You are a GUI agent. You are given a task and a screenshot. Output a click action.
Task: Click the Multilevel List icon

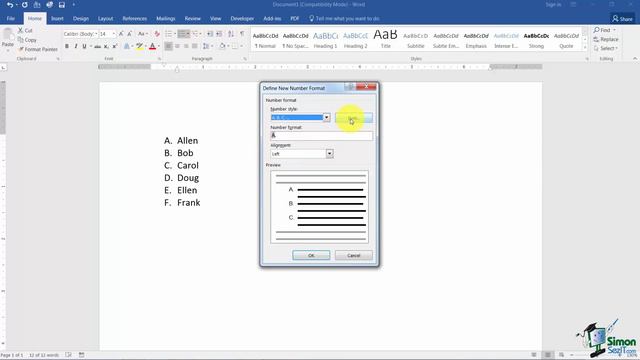[x=195, y=34]
